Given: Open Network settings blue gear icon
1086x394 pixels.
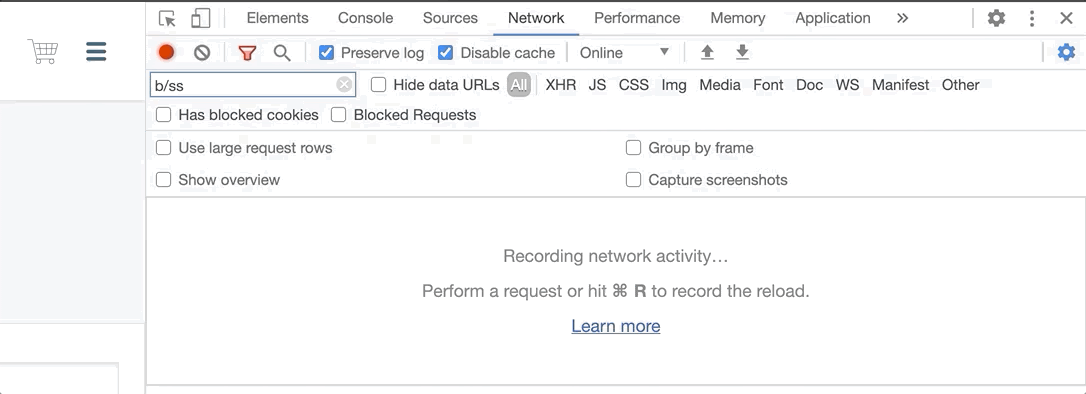Looking at the screenshot, I should tap(1067, 52).
